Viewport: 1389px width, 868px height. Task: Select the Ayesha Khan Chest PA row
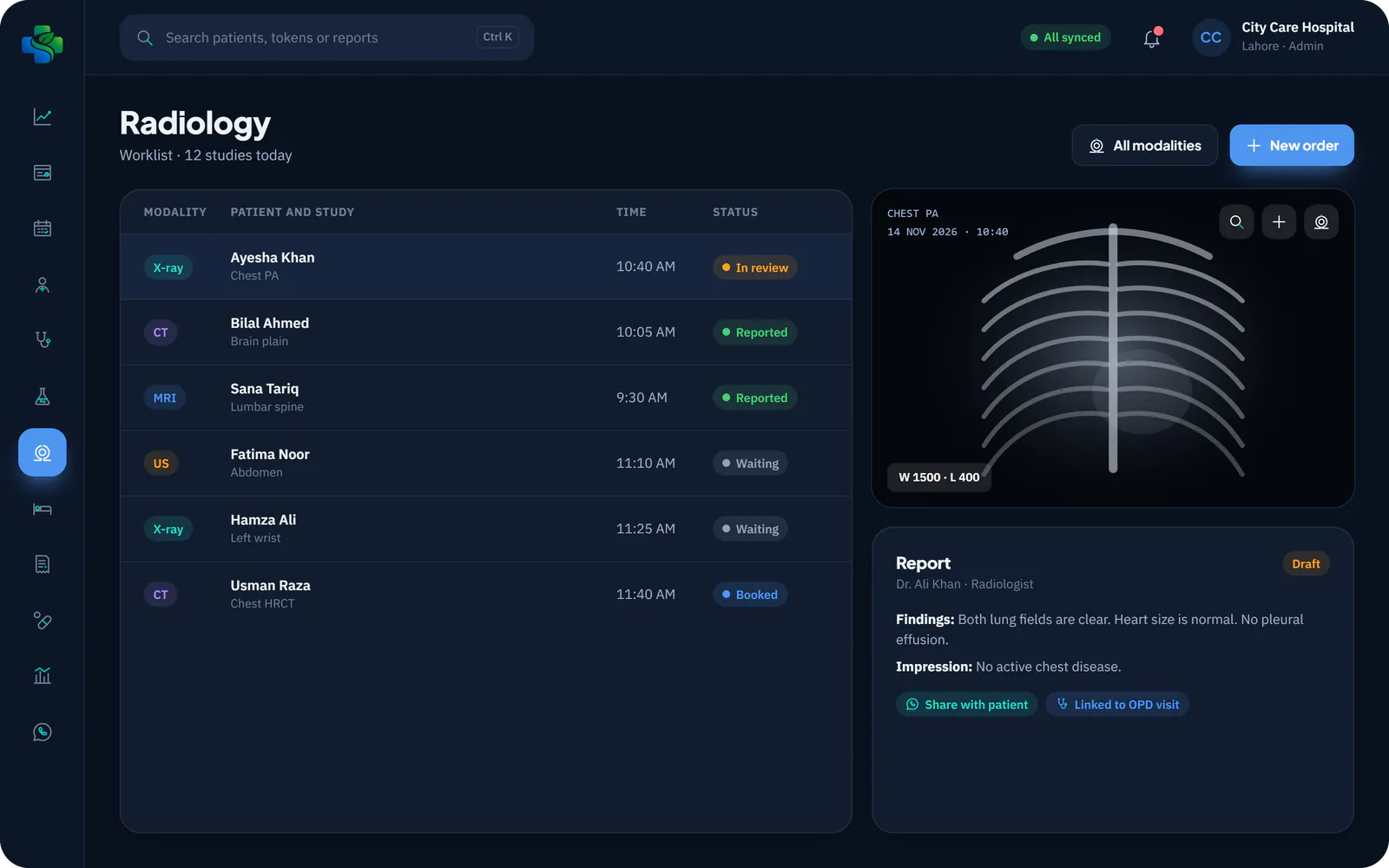coord(486,266)
